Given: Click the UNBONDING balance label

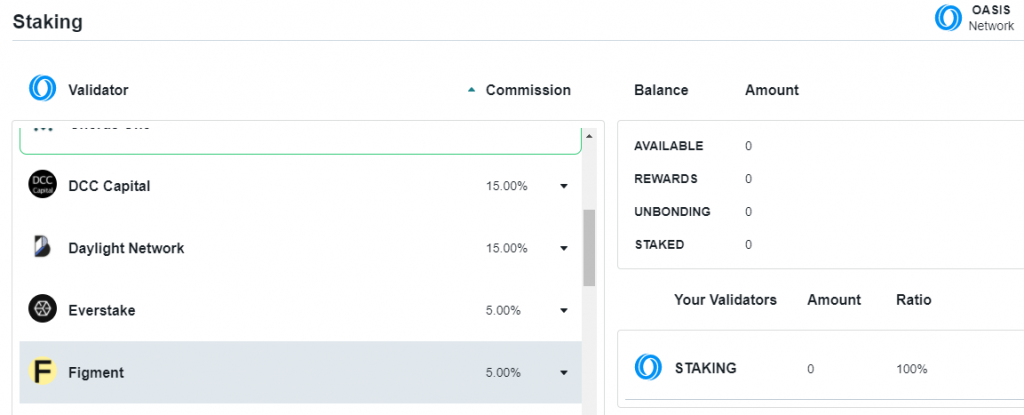Looking at the screenshot, I should coord(672,212).
